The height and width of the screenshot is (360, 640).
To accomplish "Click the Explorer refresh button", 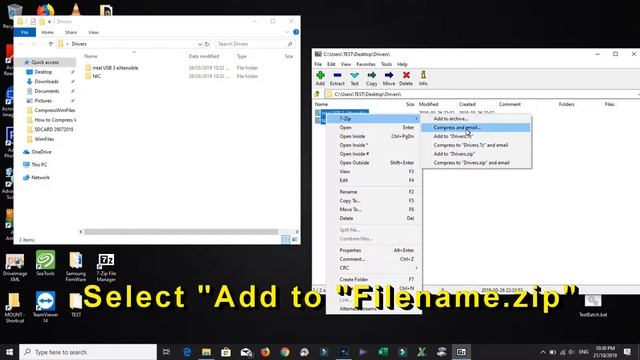I will (207, 44).
